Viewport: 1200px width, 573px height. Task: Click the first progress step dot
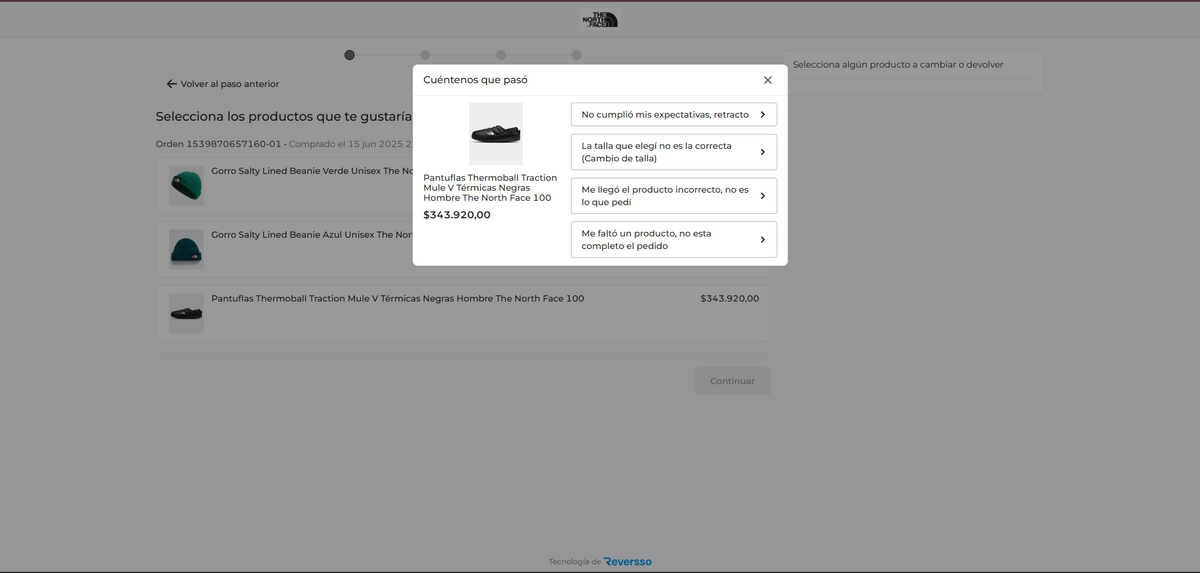tap(349, 55)
